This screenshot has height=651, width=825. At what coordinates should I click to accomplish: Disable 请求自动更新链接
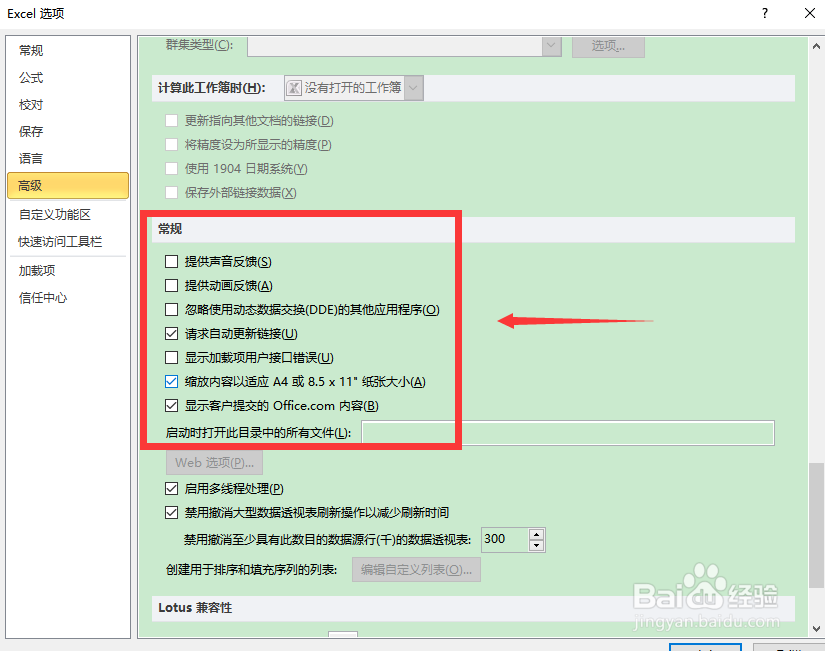(x=170, y=333)
